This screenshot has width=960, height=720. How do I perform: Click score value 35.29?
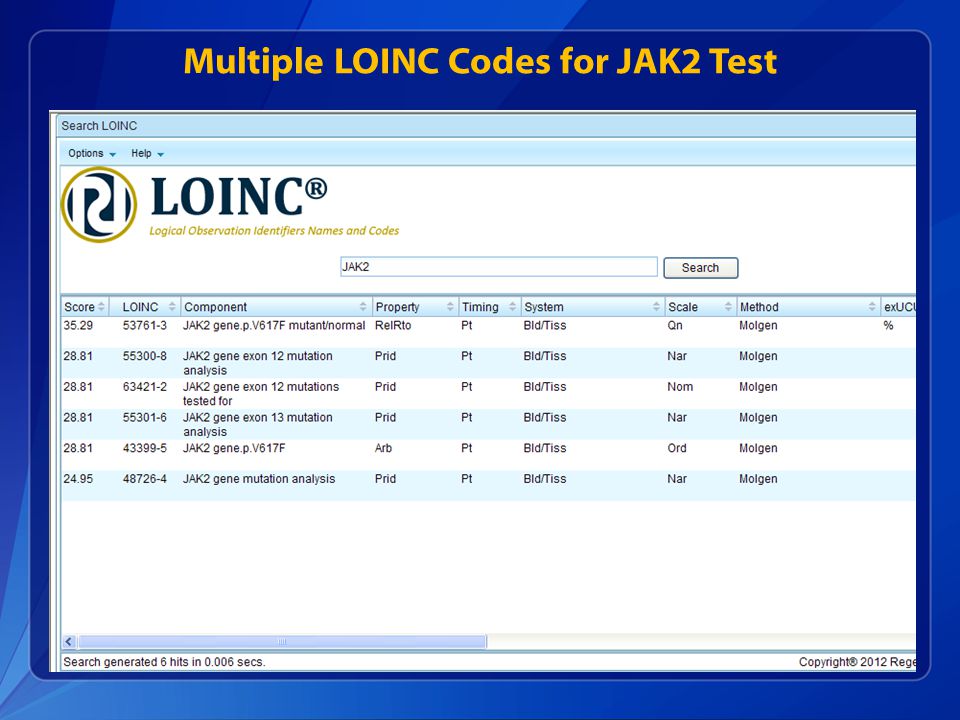[78, 326]
